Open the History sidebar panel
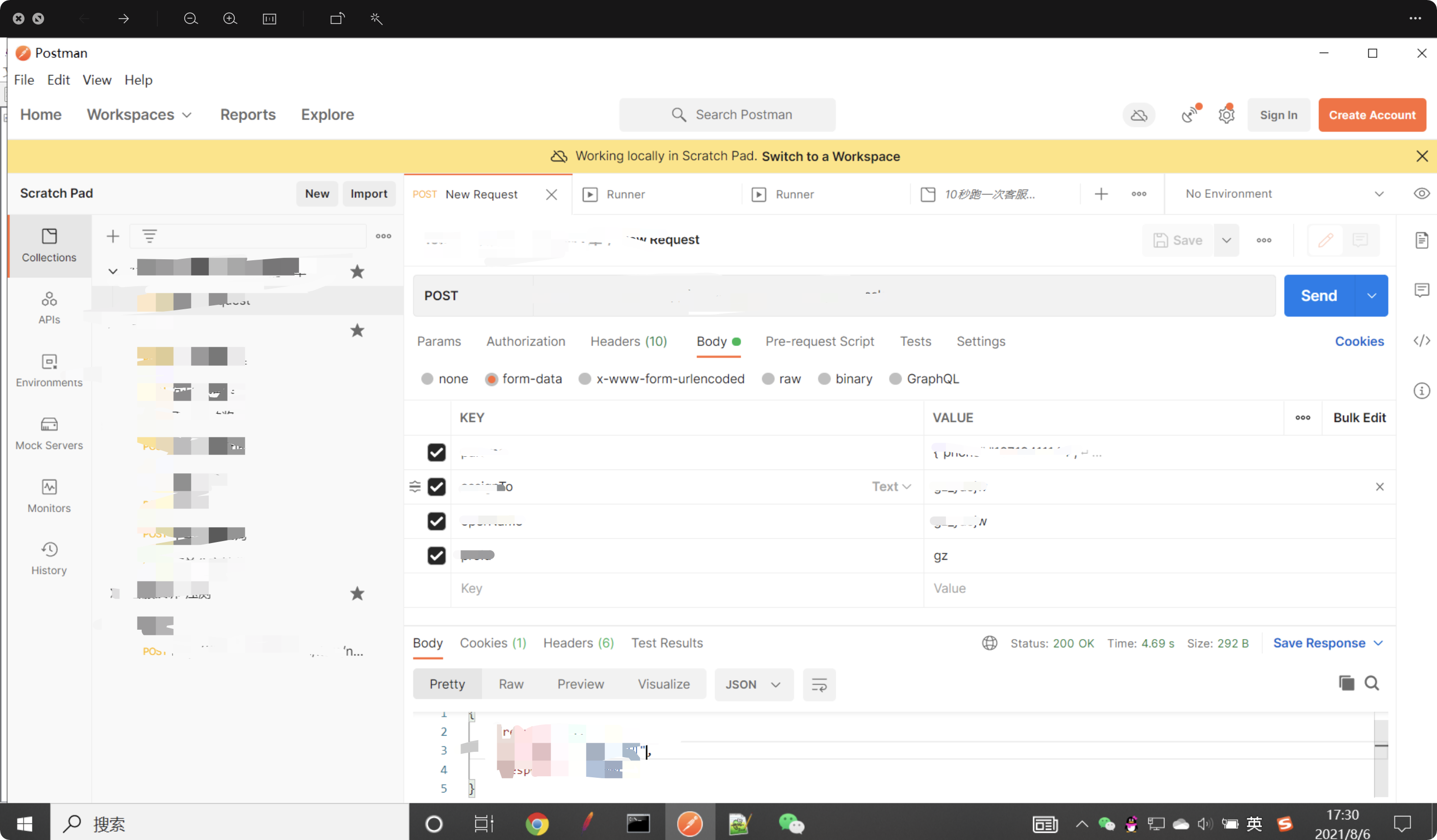Screen dimensions: 1437x840 click(x=49, y=559)
